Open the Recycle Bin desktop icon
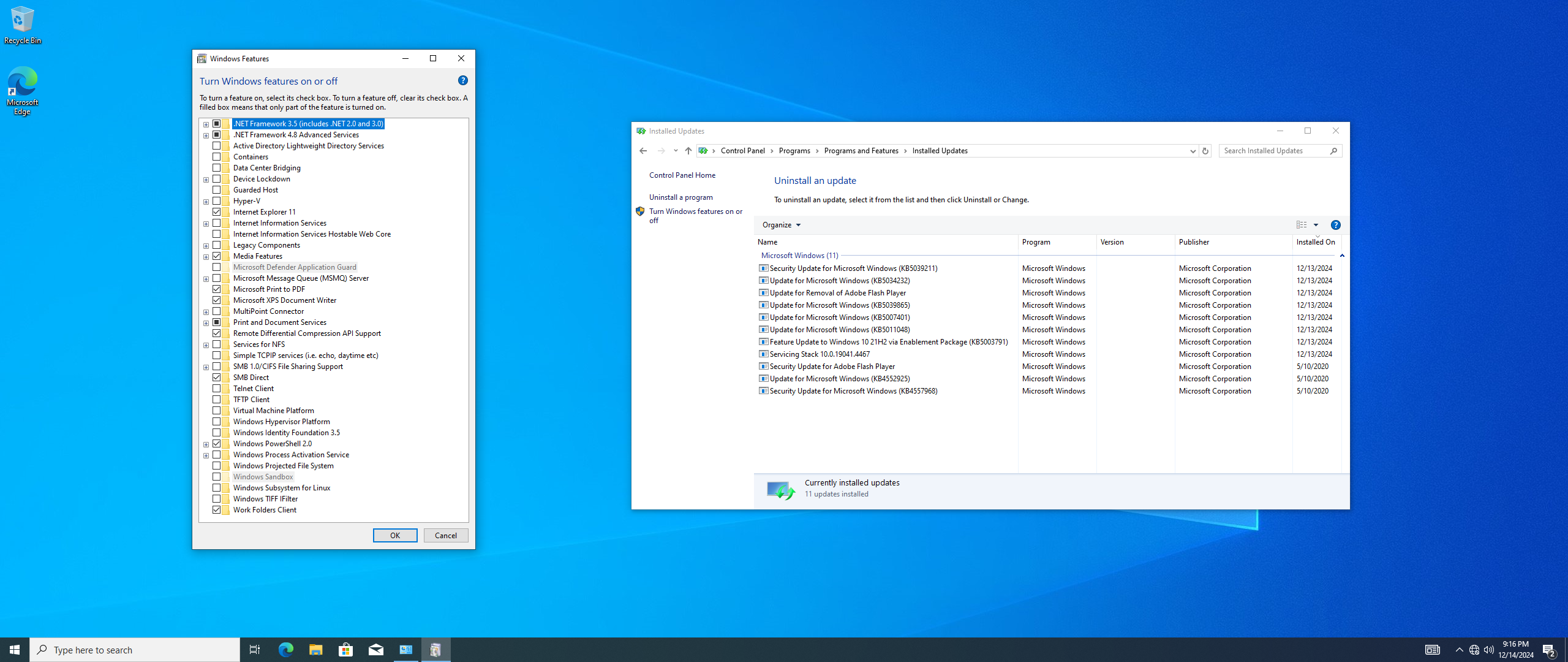The width and height of the screenshot is (1568, 662). 23,25
